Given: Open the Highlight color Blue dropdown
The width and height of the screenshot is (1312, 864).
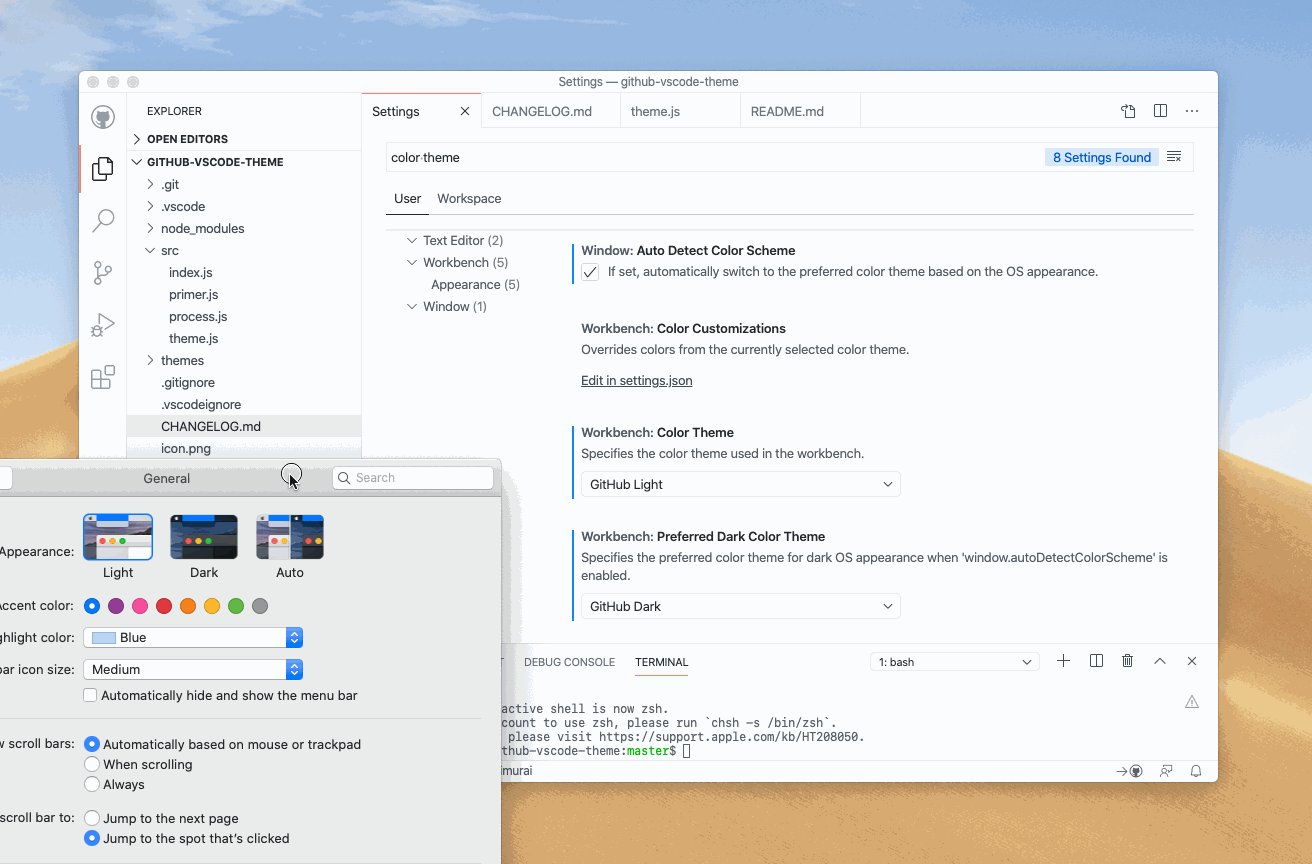Looking at the screenshot, I should 193,637.
